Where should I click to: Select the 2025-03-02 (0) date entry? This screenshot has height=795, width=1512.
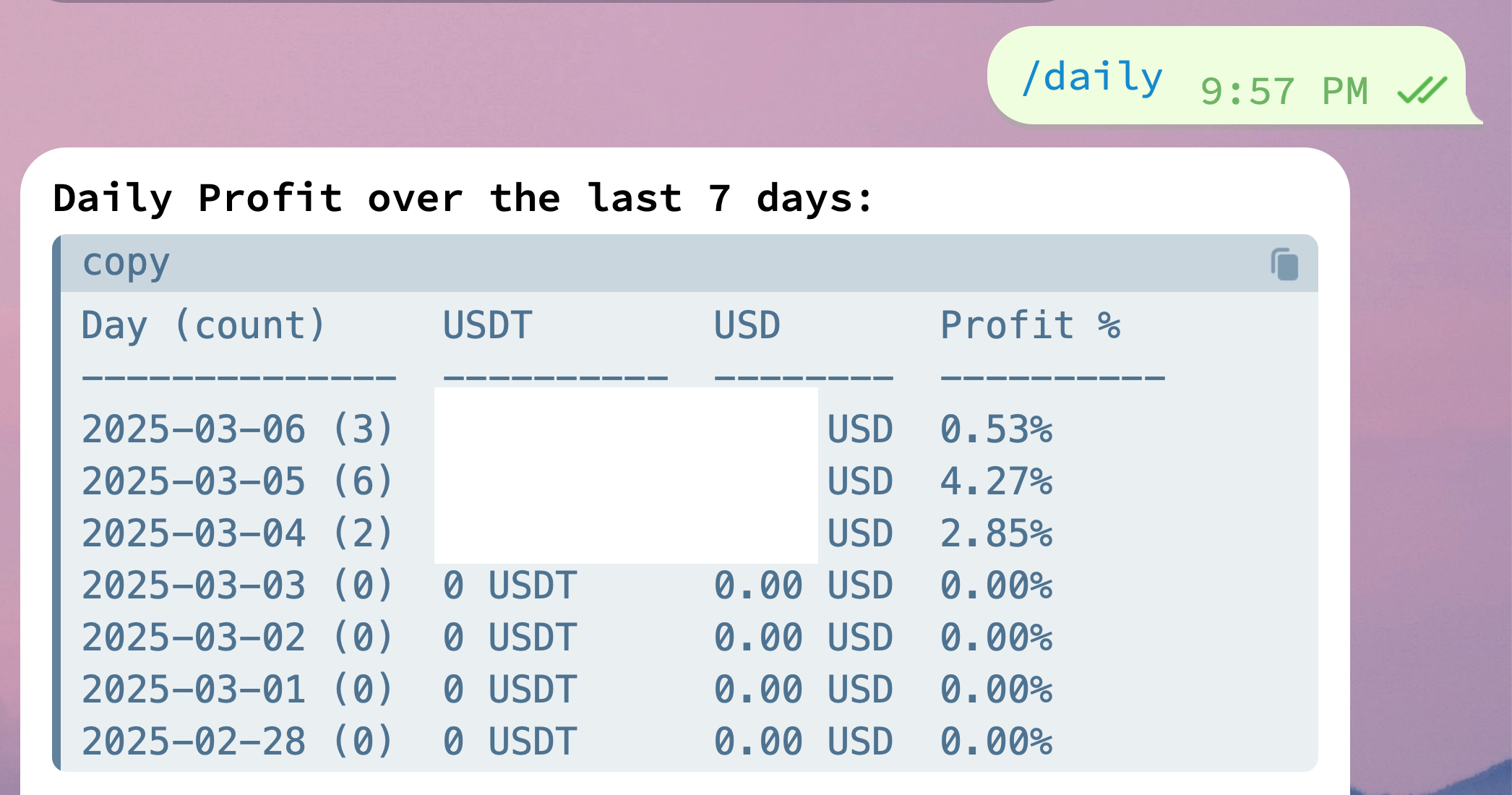click(236, 637)
